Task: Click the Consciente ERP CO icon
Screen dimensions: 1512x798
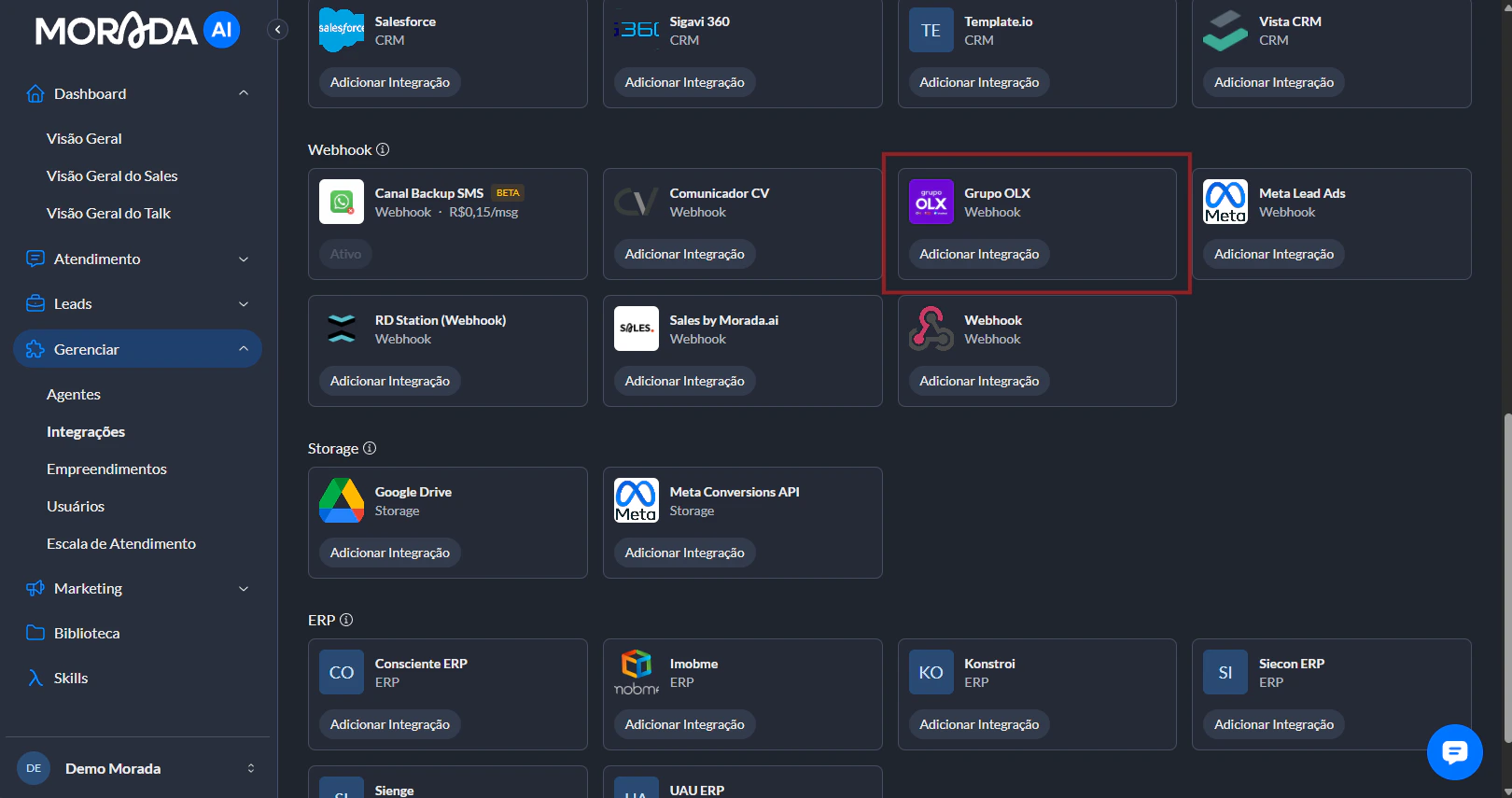Action: click(342, 672)
